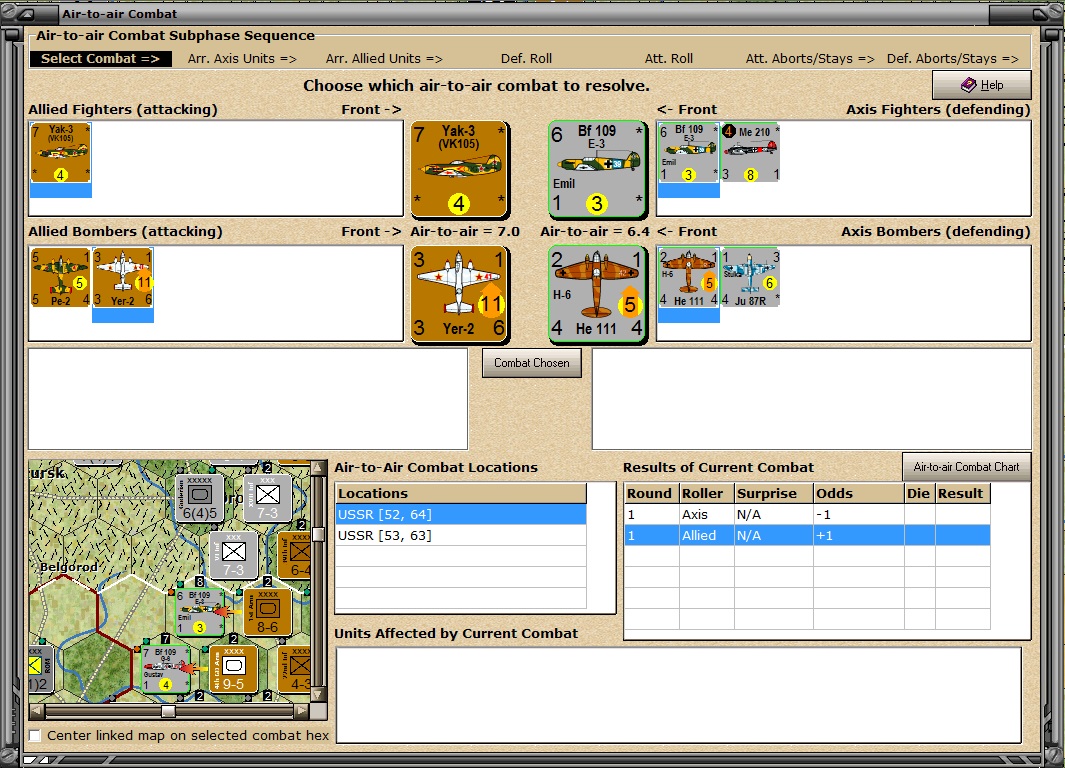Click the Att. Roll step
Viewport: 1065px width, 768px height.
(x=669, y=58)
